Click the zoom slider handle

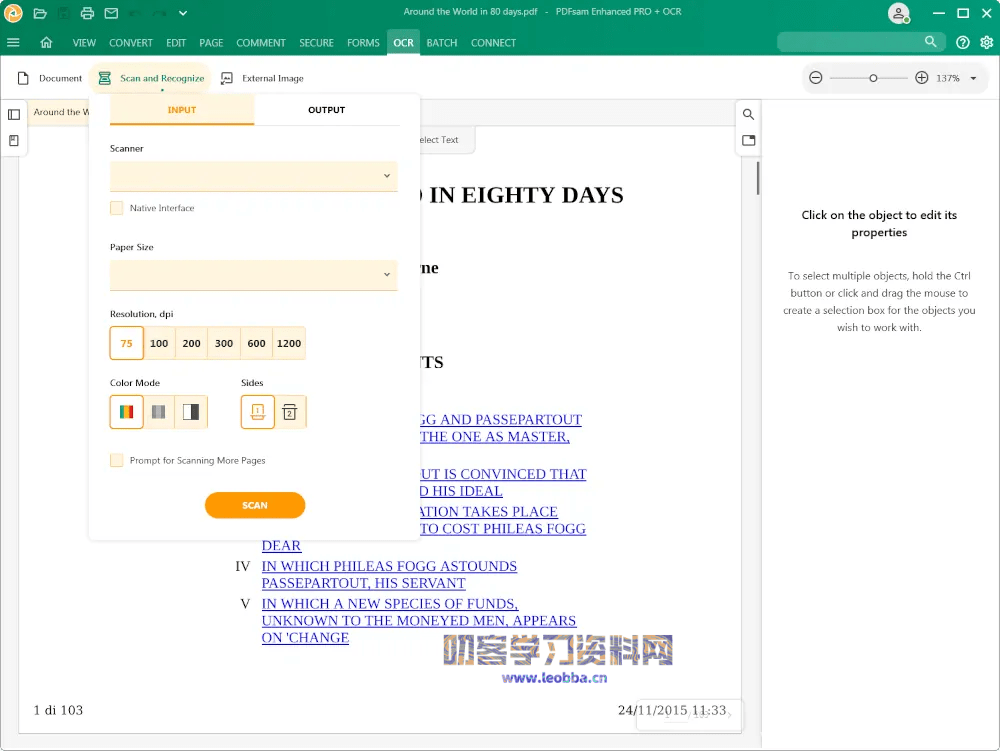(x=873, y=78)
